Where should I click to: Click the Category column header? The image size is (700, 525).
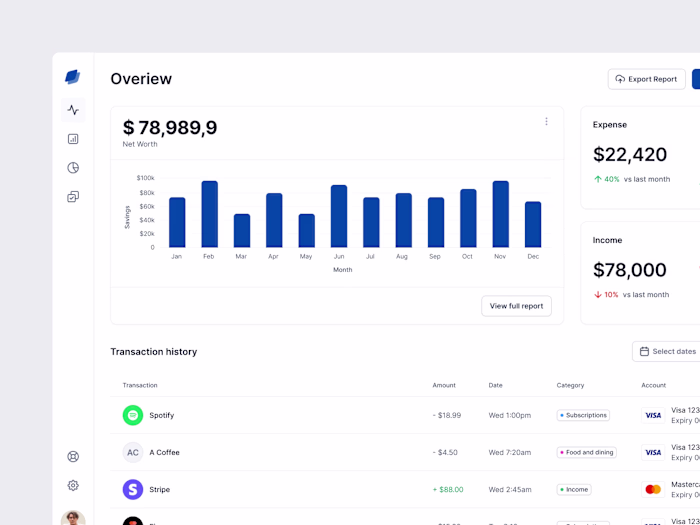[570, 385]
